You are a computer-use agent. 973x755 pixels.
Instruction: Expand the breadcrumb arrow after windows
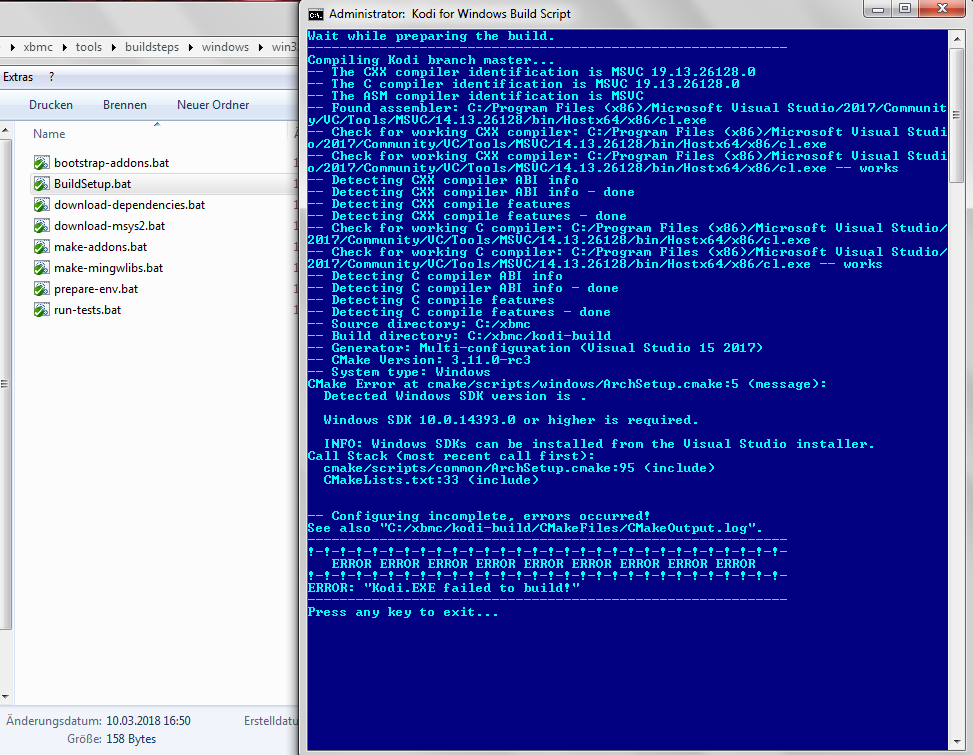261,47
